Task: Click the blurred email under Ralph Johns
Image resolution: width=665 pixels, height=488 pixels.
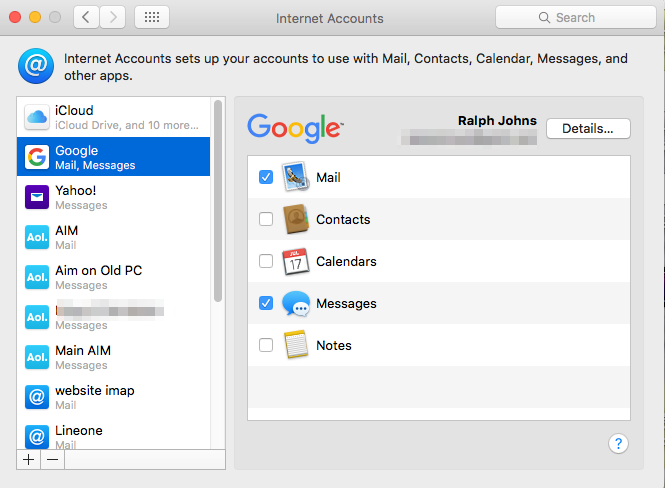Action: click(x=469, y=138)
